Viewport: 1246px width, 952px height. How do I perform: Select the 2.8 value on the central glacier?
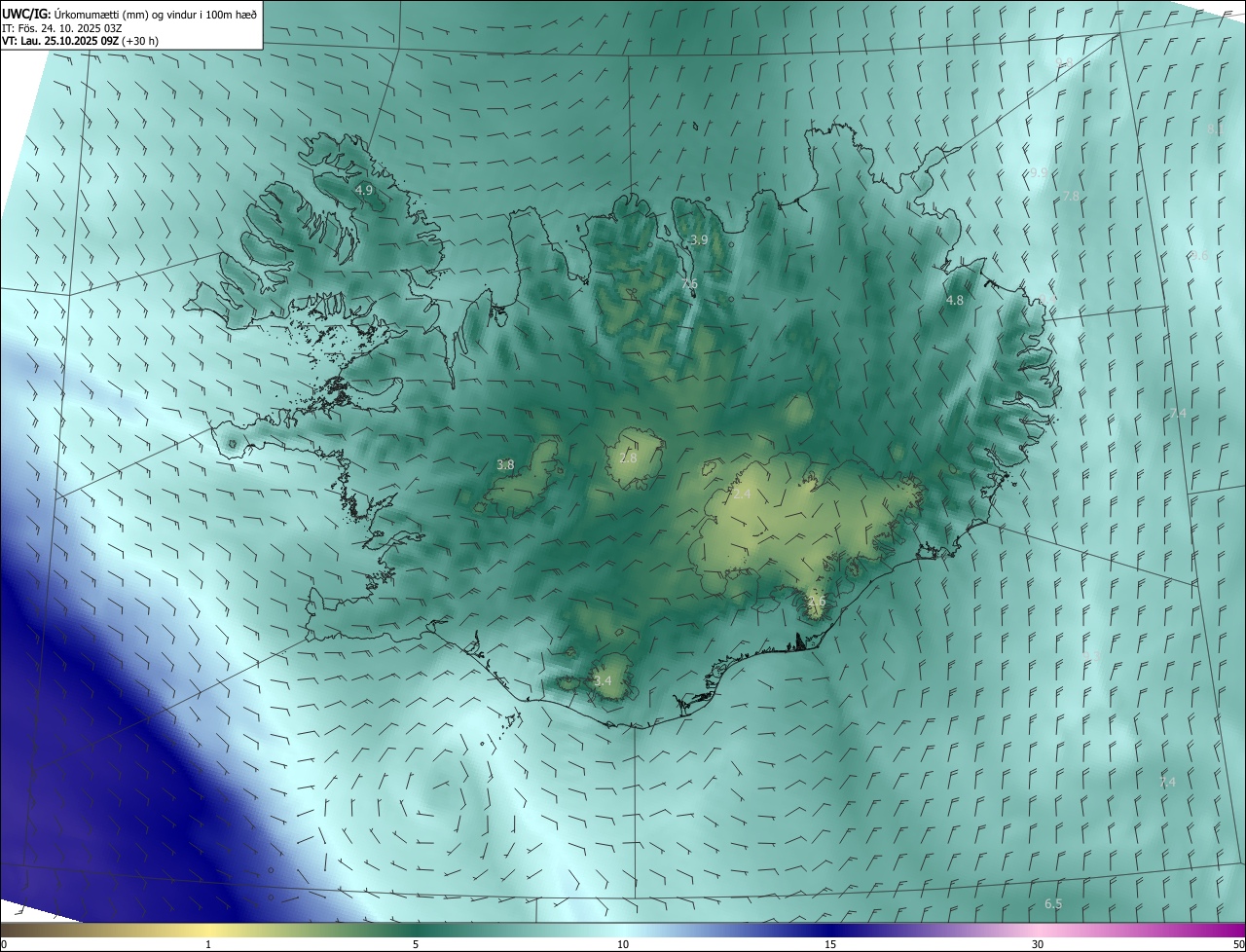[x=628, y=458]
